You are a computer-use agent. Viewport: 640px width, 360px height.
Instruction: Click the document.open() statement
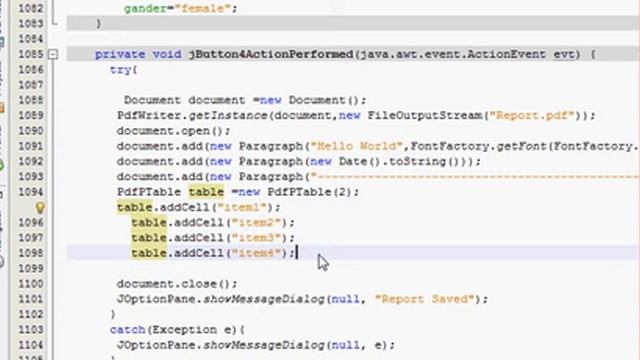[173, 131]
